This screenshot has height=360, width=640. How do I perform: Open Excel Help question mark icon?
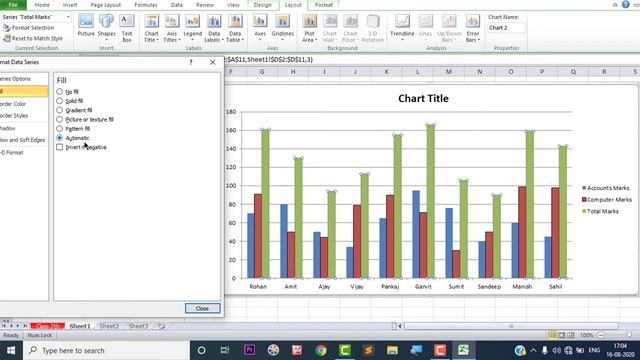(x=625, y=4)
